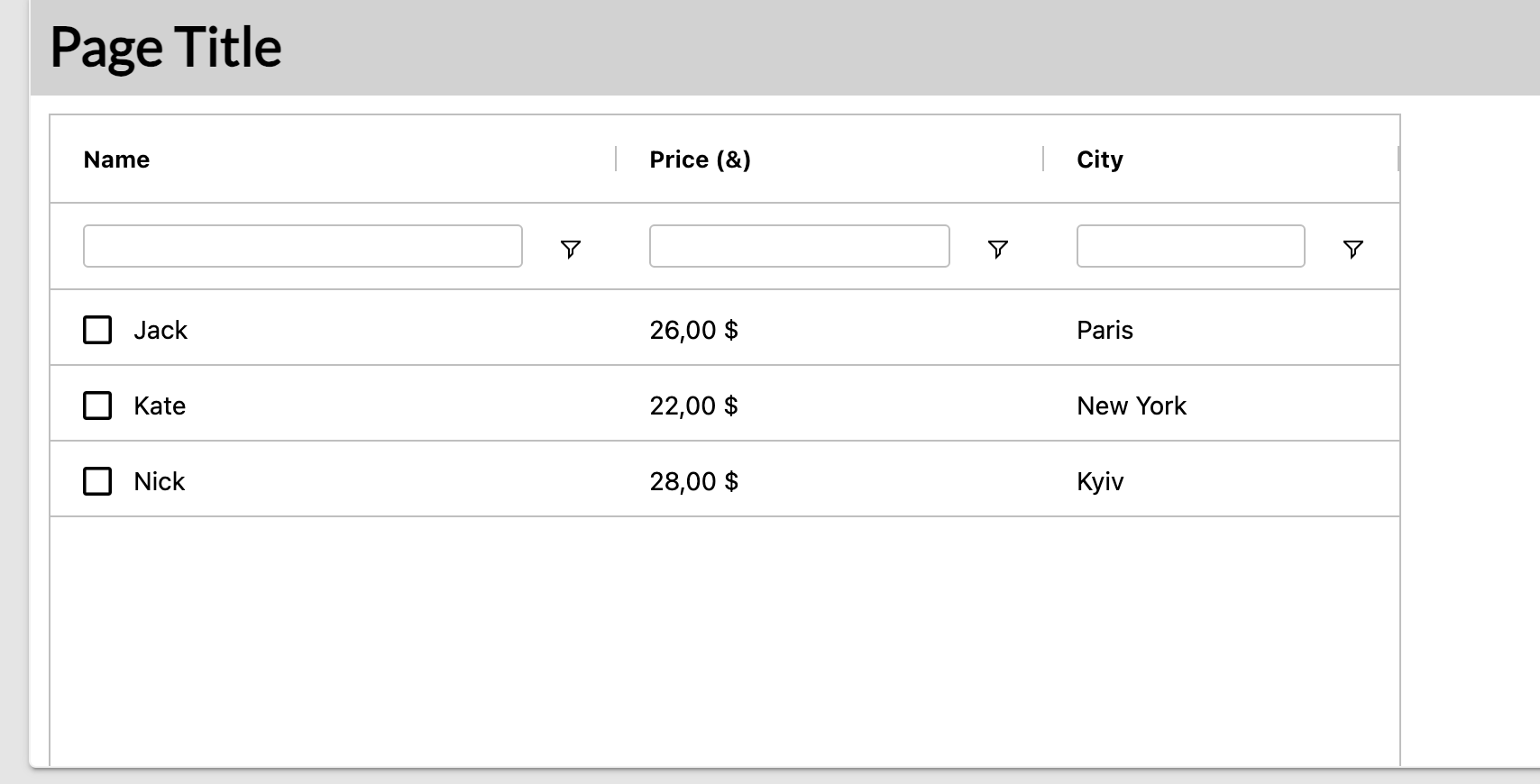This screenshot has width=1540, height=784.
Task: Toggle the Kate row checkbox
Action: [x=97, y=406]
